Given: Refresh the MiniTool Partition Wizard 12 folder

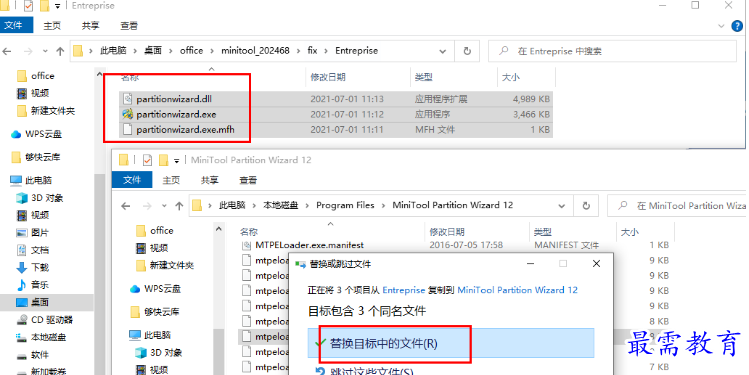Looking at the screenshot, I should point(586,206).
